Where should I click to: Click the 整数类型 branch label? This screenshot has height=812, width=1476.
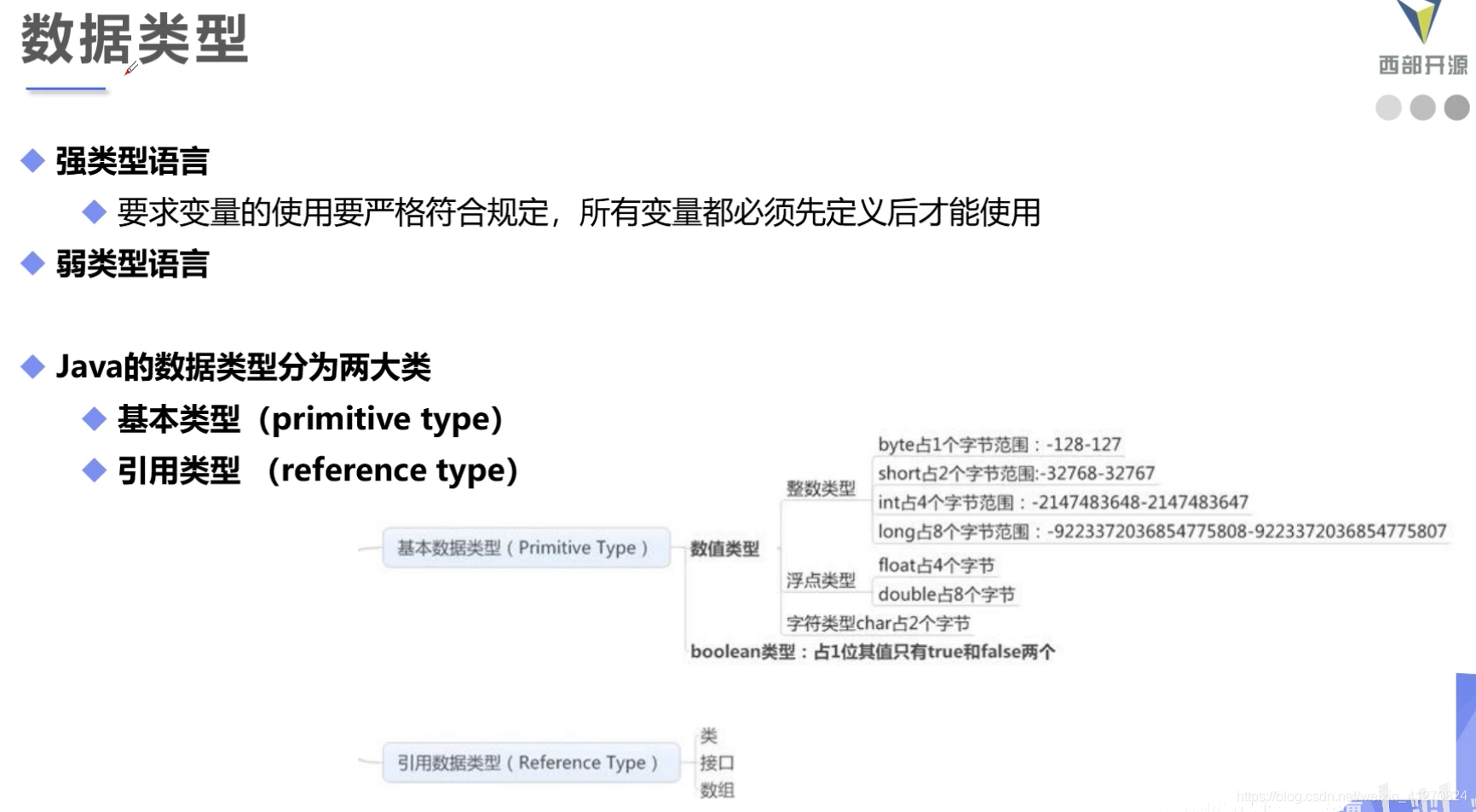point(820,488)
